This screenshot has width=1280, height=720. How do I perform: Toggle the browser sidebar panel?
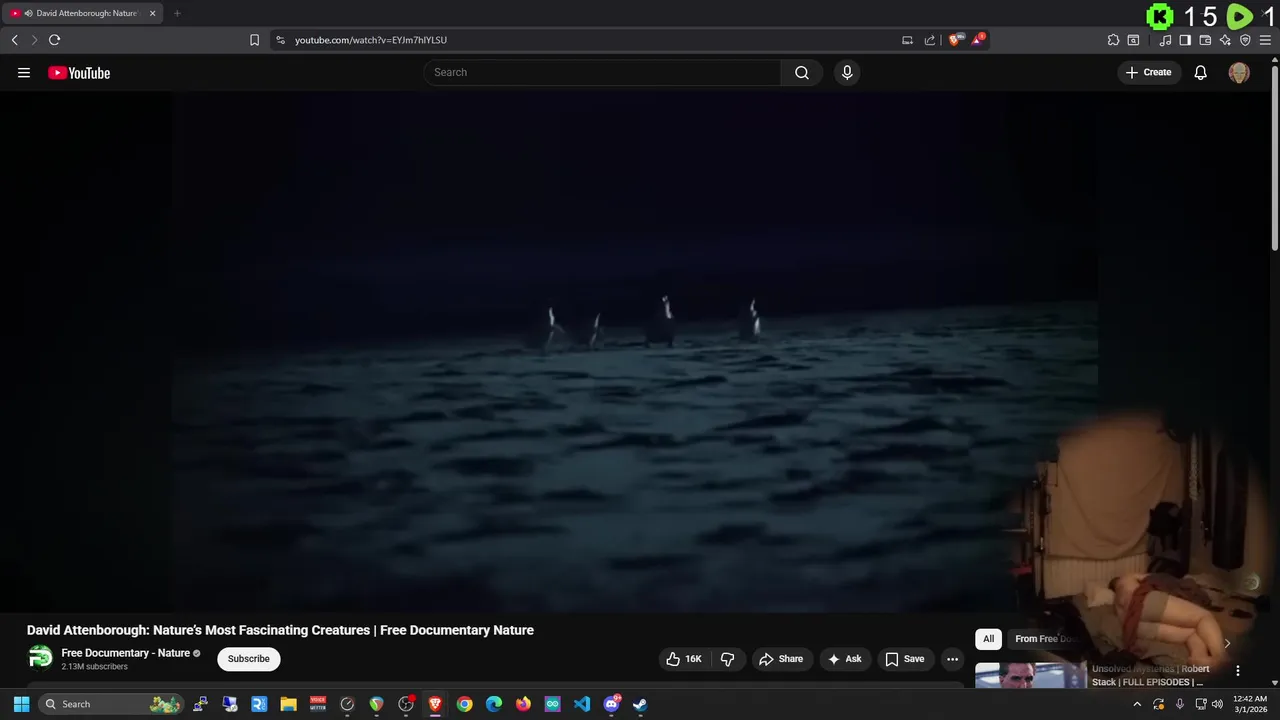point(1185,40)
